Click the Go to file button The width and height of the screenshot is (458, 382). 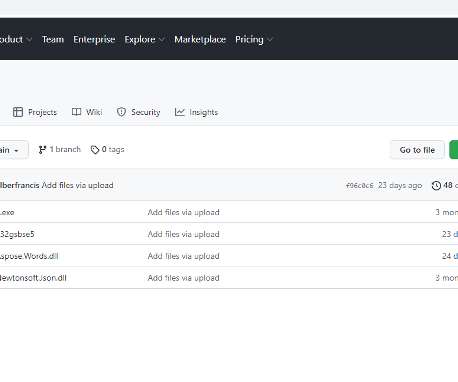point(417,150)
